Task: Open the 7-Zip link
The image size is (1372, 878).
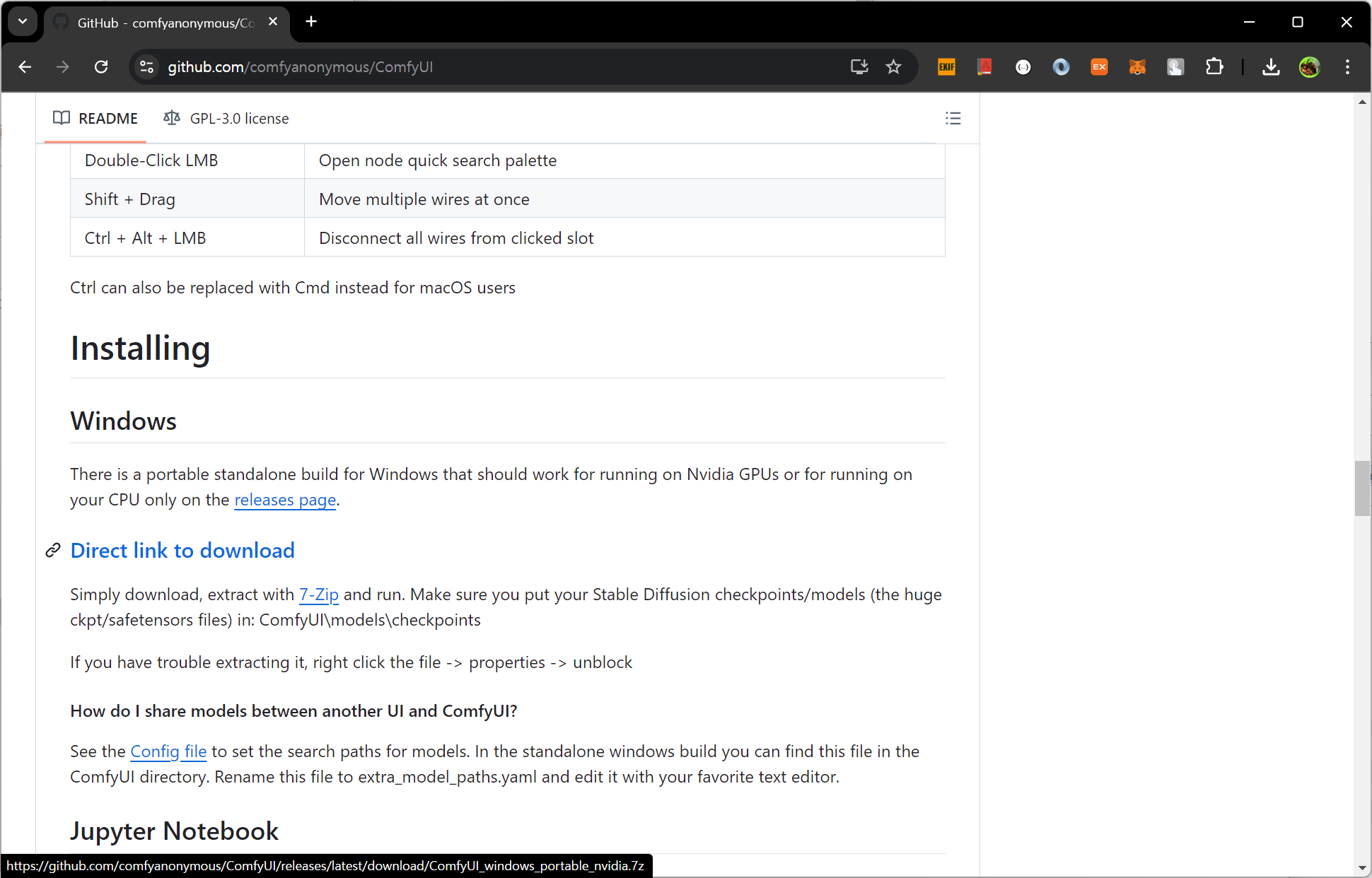Action: click(x=318, y=595)
